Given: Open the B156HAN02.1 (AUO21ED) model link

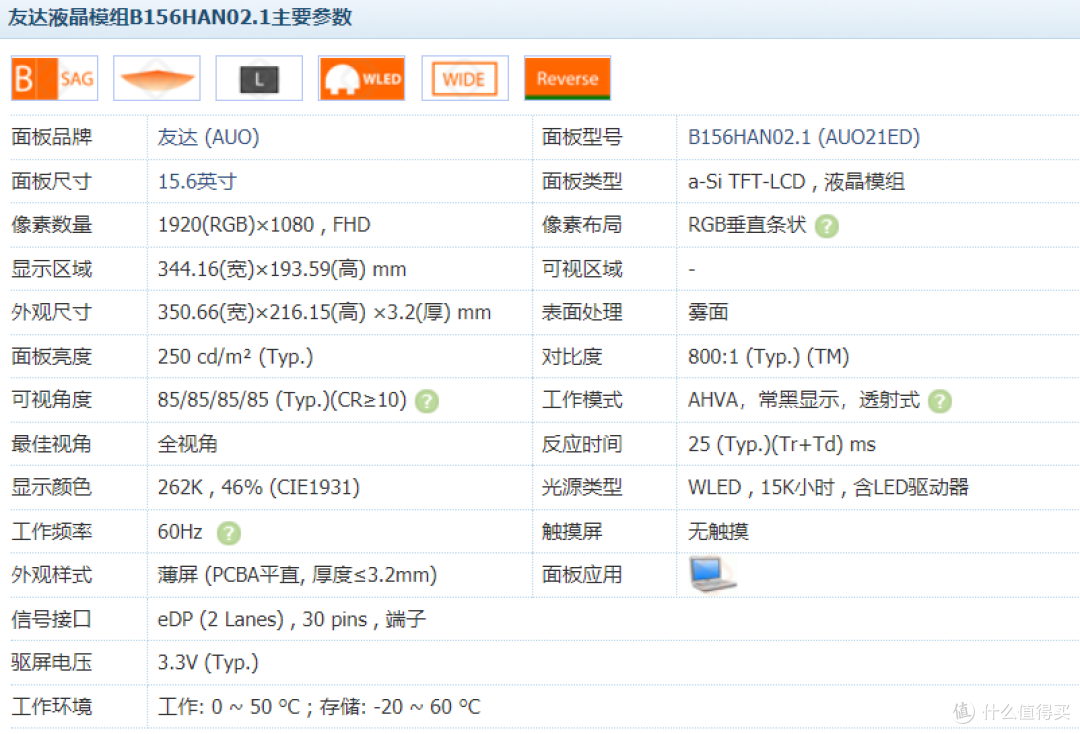Looking at the screenshot, I should click(804, 137).
